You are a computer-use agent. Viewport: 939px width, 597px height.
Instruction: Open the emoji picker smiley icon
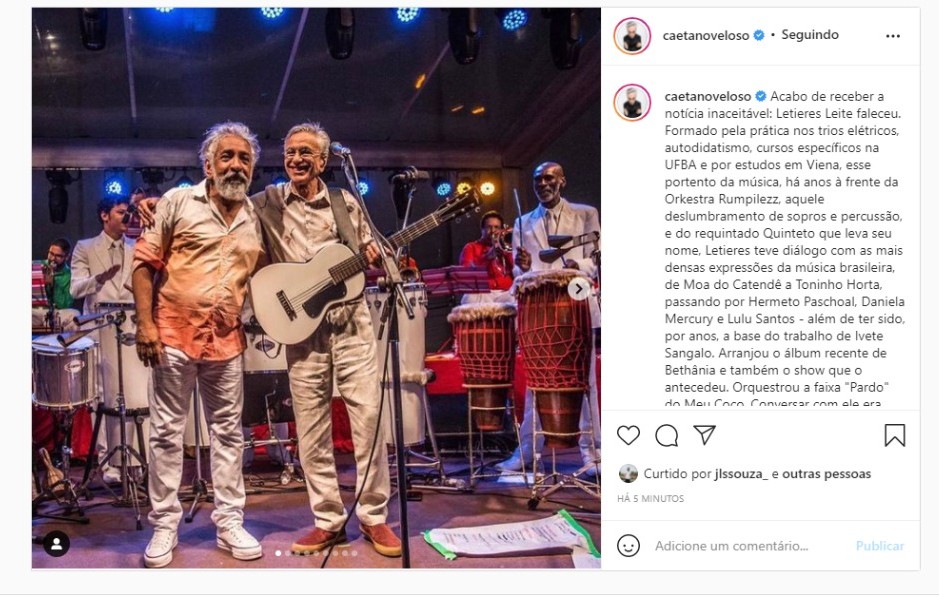(628, 546)
